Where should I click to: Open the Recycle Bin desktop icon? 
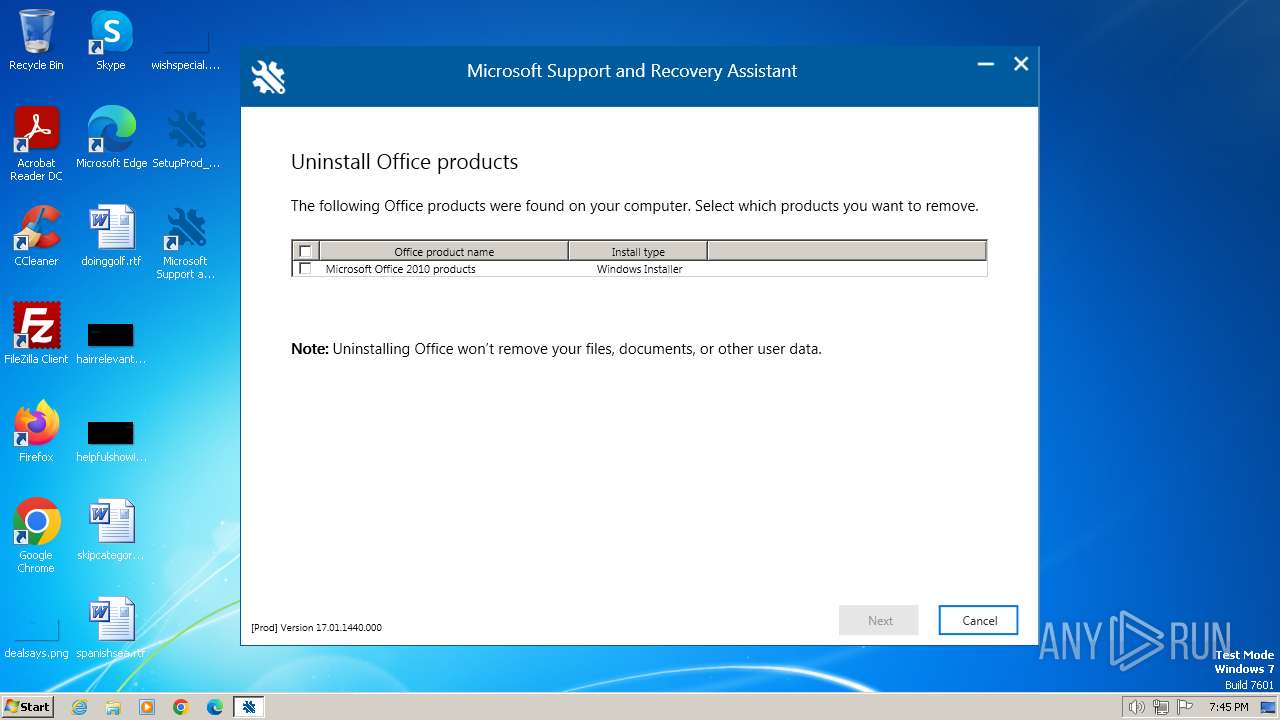[x=36, y=40]
